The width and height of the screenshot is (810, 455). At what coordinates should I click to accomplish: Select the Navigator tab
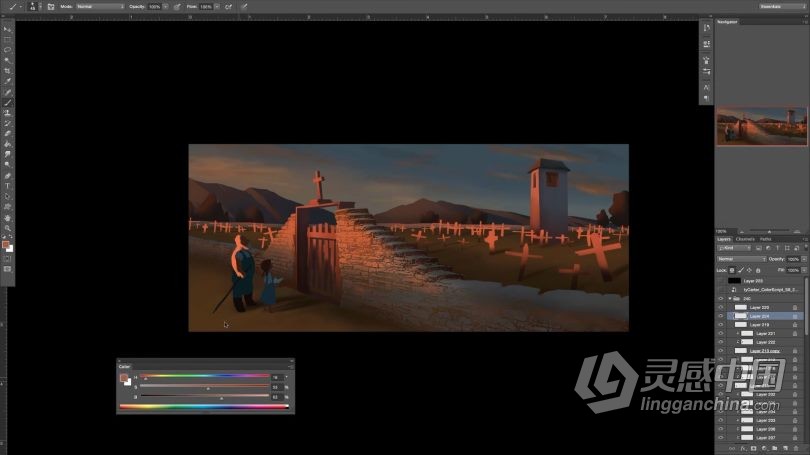[727, 22]
